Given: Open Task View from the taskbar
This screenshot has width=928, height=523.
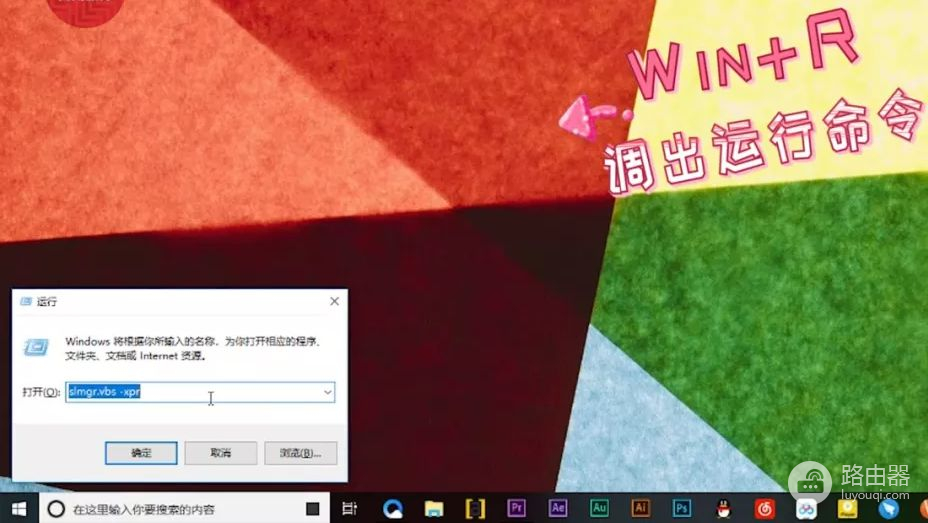Looking at the screenshot, I should pos(350,508).
